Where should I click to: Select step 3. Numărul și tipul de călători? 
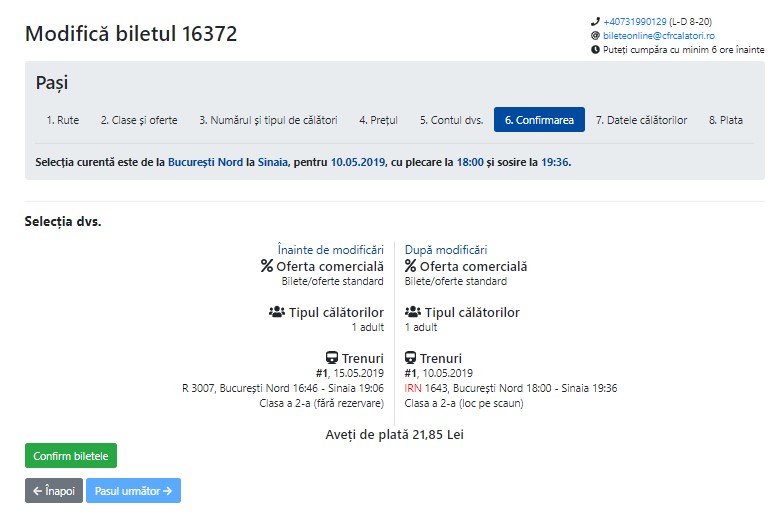tap(268, 120)
